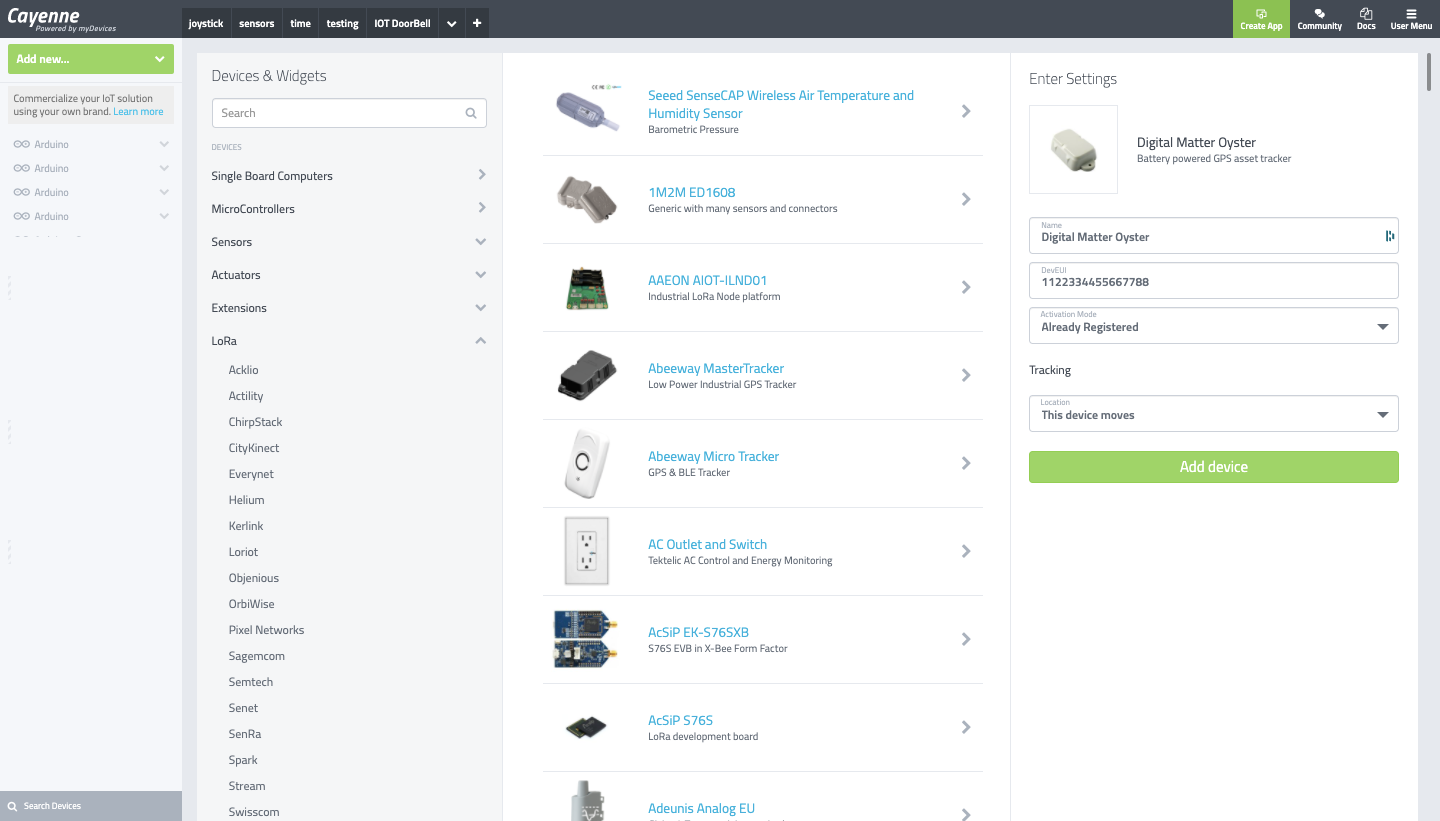The width and height of the screenshot is (1440, 821).
Task: Click the DevEUI input field
Action: point(1213,280)
